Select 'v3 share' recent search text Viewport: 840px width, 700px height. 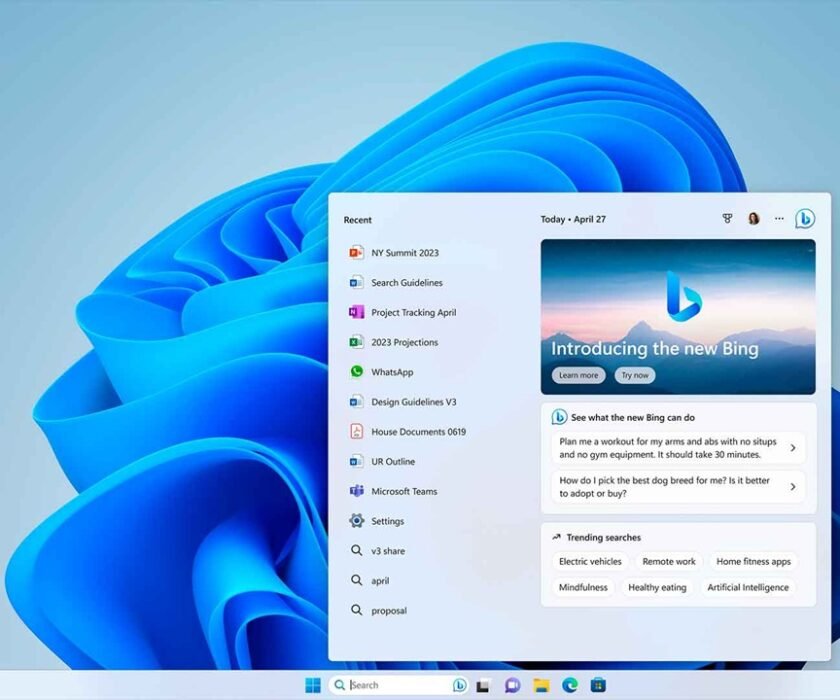point(388,551)
